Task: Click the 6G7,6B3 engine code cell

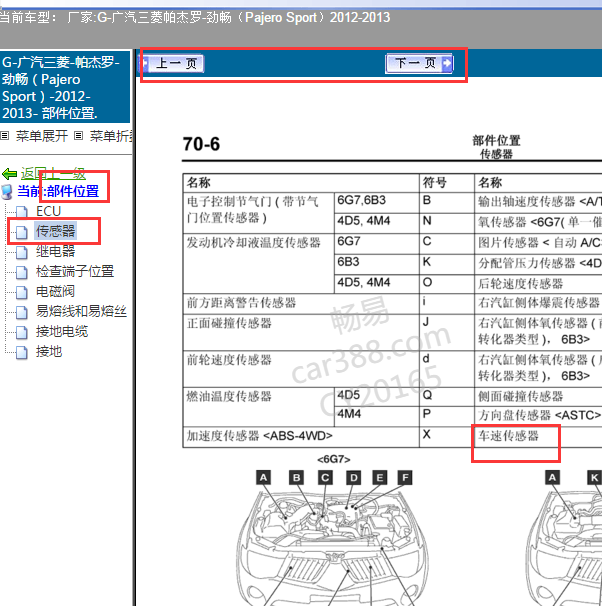Action: point(376,203)
